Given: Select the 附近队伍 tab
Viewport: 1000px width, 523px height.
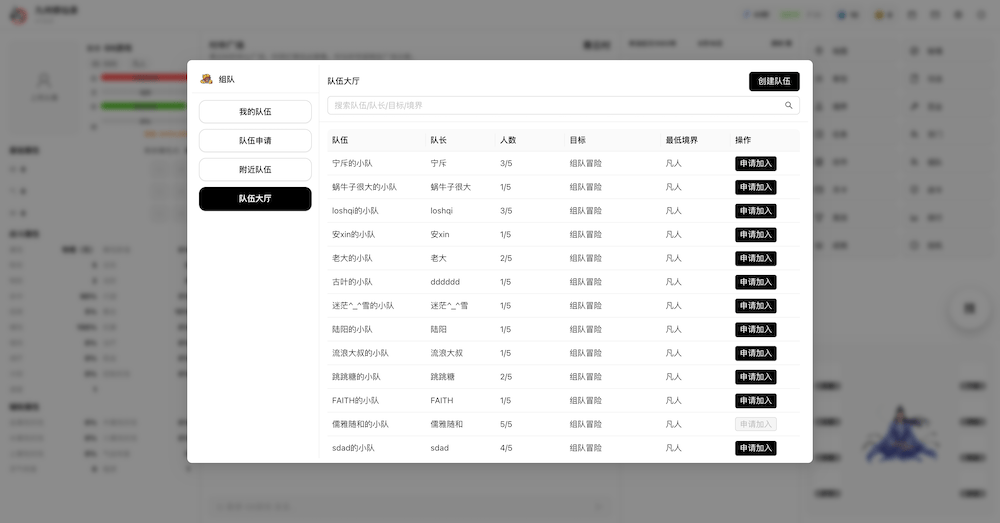Looking at the screenshot, I should (255, 170).
